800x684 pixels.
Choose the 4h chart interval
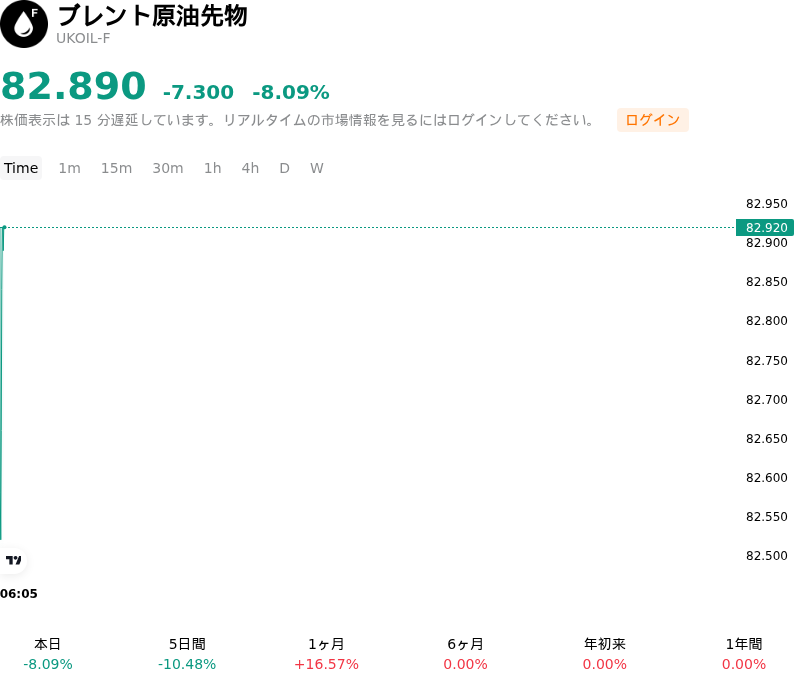(x=250, y=168)
